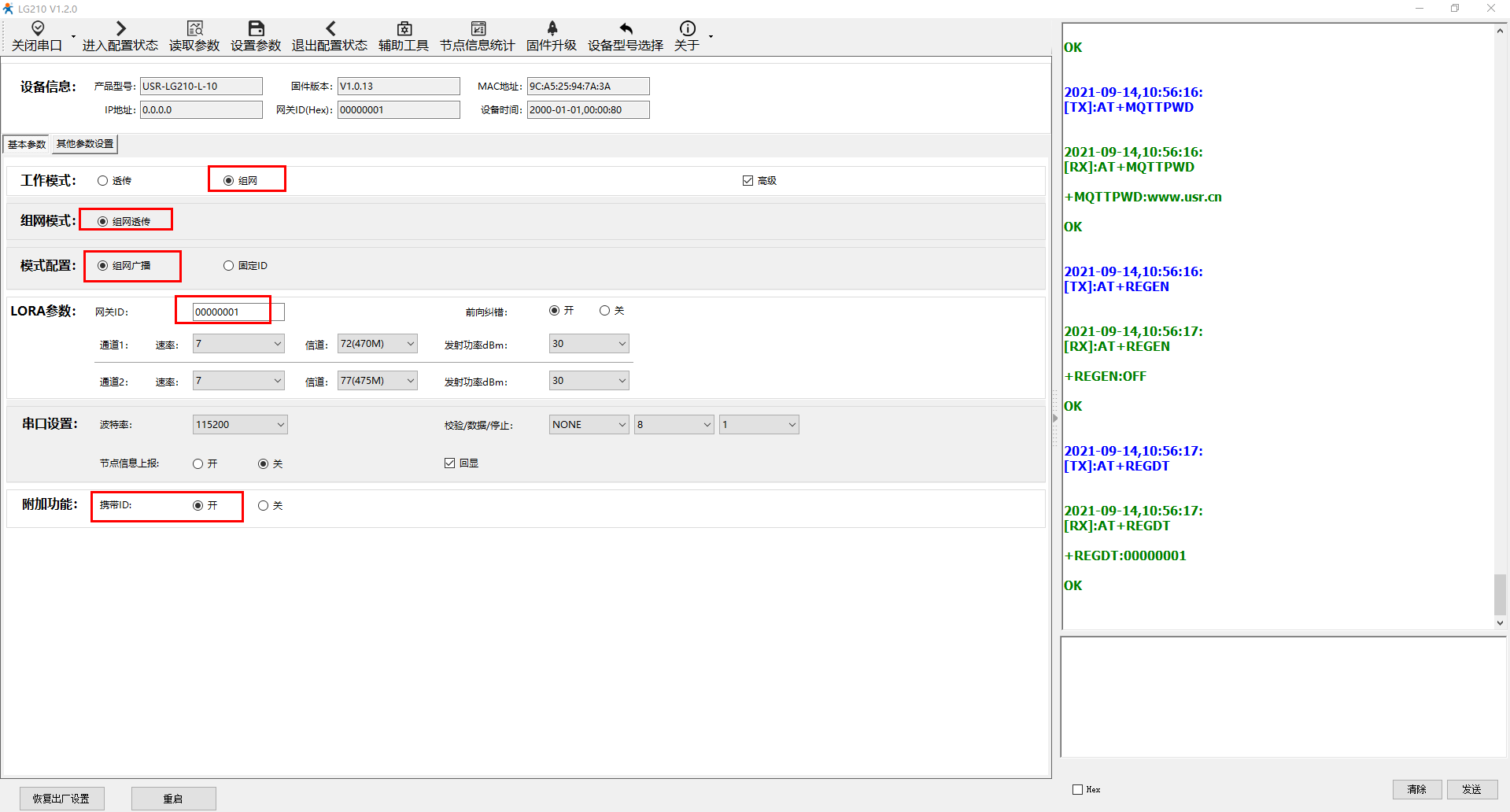The width and height of the screenshot is (1510, 812).
Task: Expand the NONE parity dropdown
Action: [589, 425]
